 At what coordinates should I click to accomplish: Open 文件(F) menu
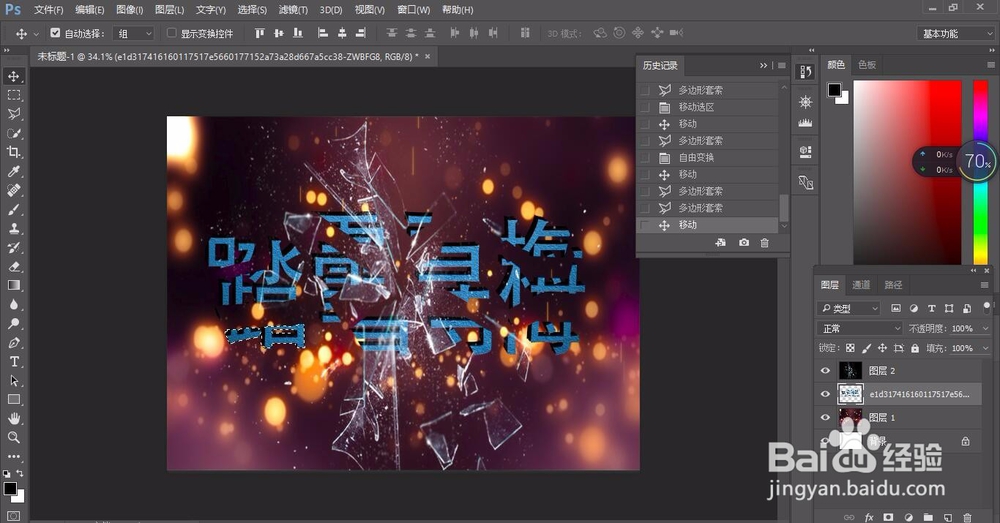click(x=48, y=10)
